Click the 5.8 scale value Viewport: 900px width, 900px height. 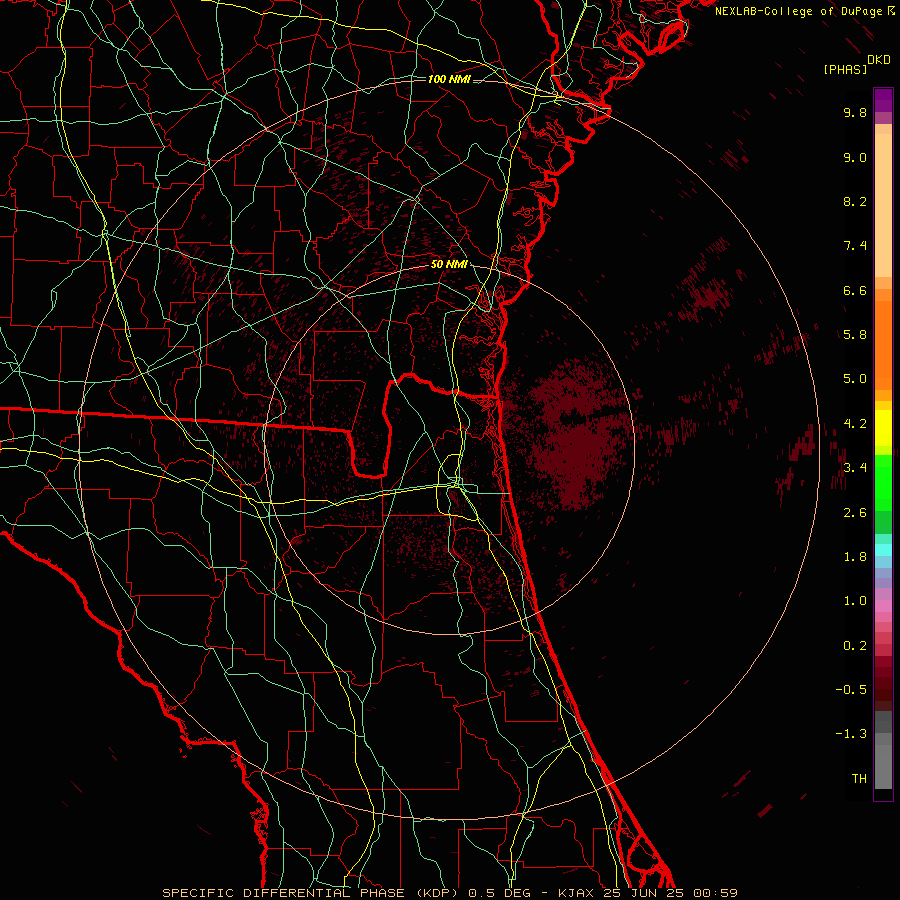[855, 335]
